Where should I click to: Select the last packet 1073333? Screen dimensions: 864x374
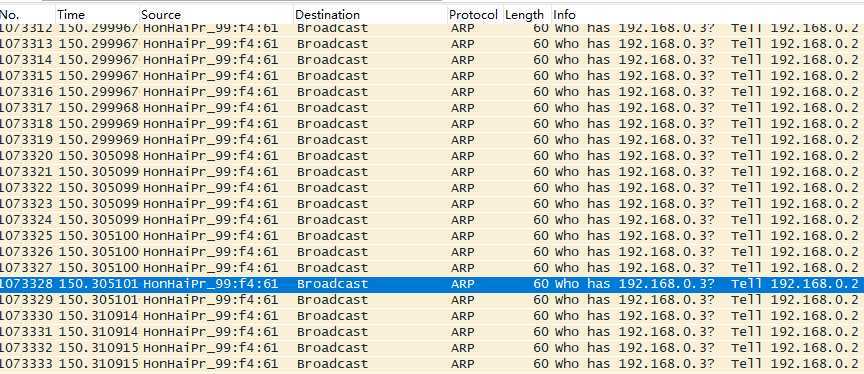click(x=432, y=364)
